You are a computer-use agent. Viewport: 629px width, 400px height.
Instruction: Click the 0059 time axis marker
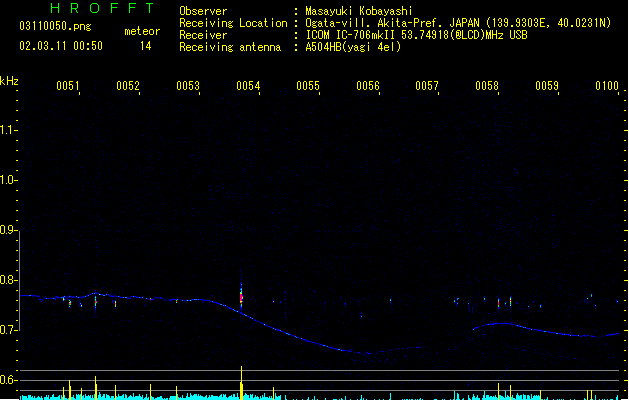[x=547, y=86]
